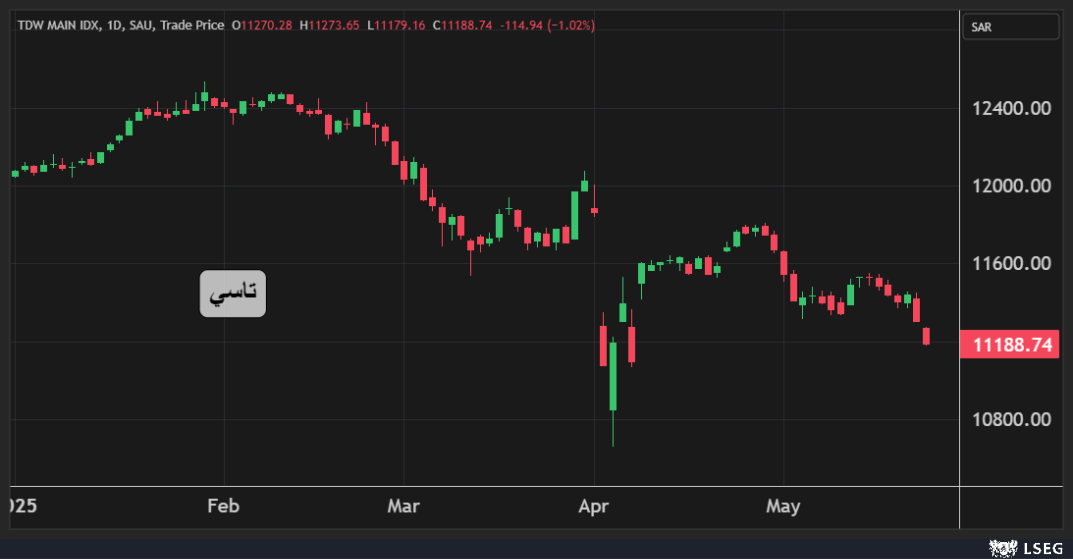Click the 10800.00 price axis label
Image resolution: width=1073 pixels, height=559 pixels.
coord(1012,420)
